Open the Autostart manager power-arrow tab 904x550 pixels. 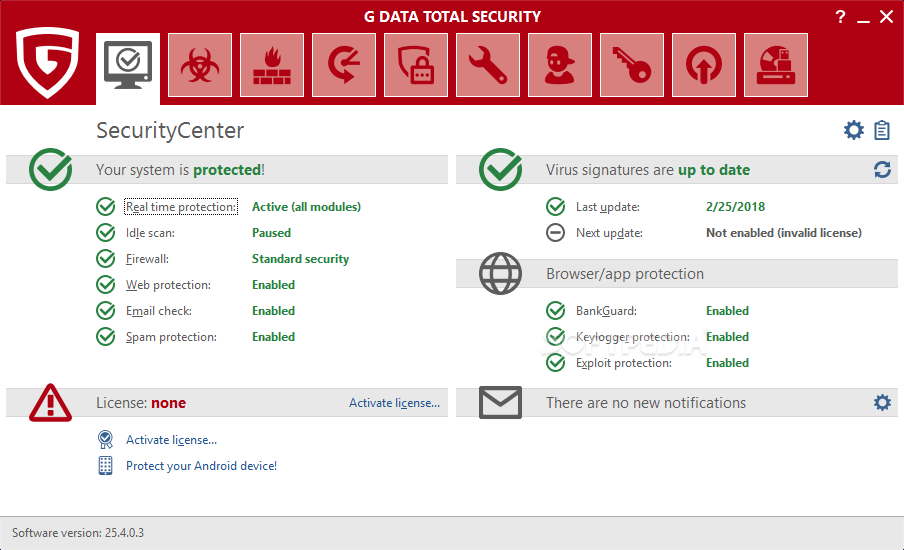pyautogui.click(x=704, y=65)
